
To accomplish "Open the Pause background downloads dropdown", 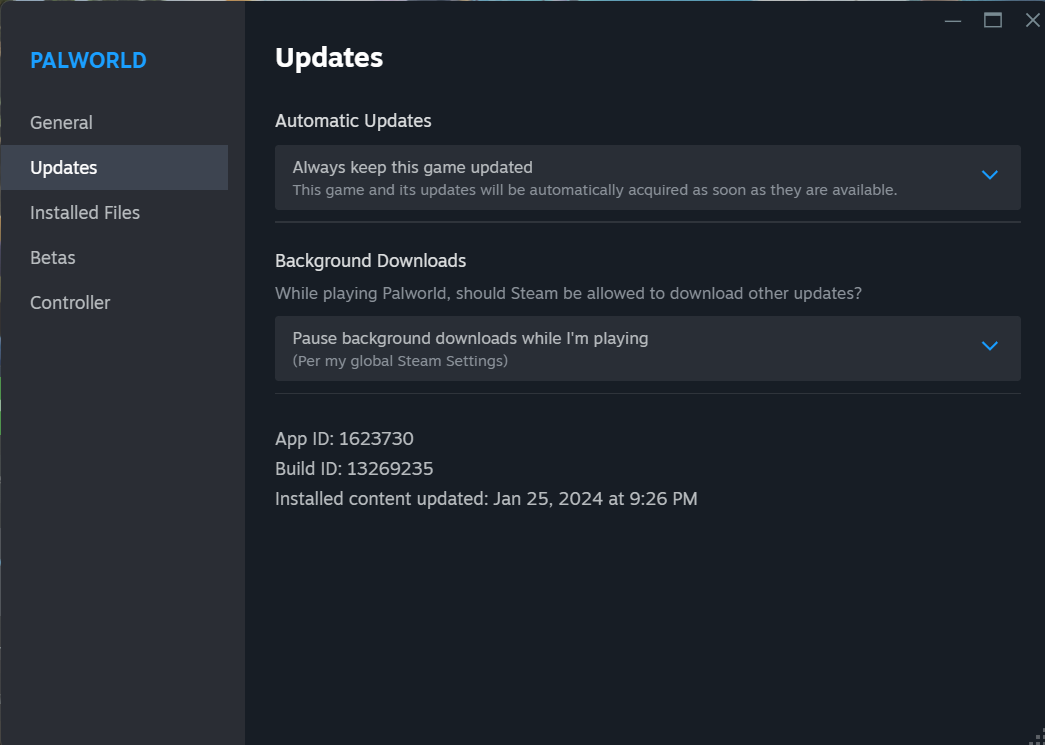I will coord(646,348).
